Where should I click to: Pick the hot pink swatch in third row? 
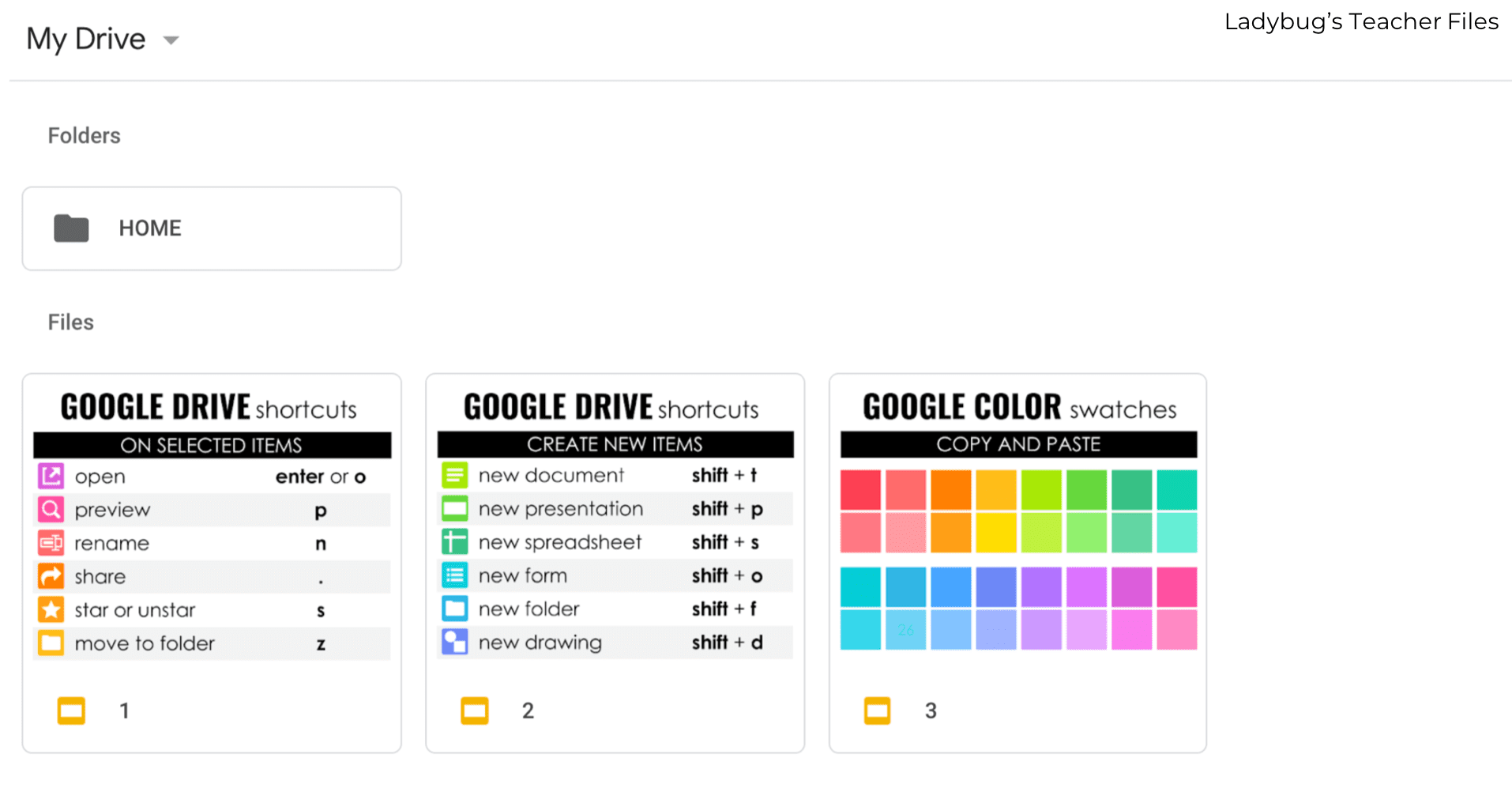[x=1177, y=587]
